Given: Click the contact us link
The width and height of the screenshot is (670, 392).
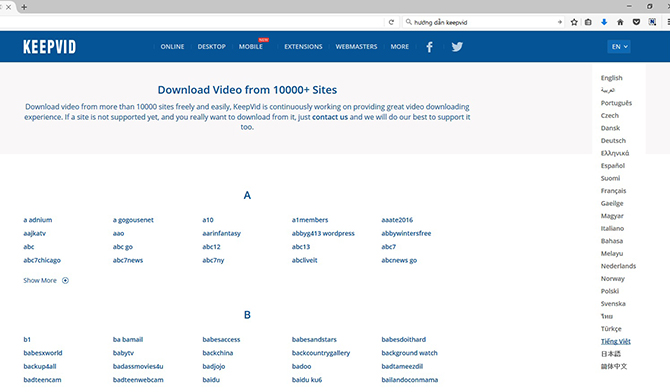Looking at the screenshot, I should pos(330,117).
